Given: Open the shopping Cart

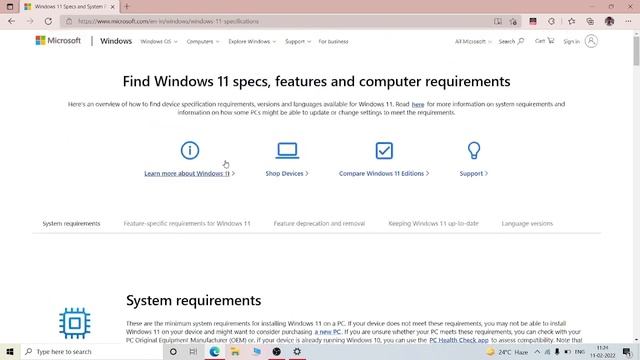Looking at the screenshot, I should (544, 41).
